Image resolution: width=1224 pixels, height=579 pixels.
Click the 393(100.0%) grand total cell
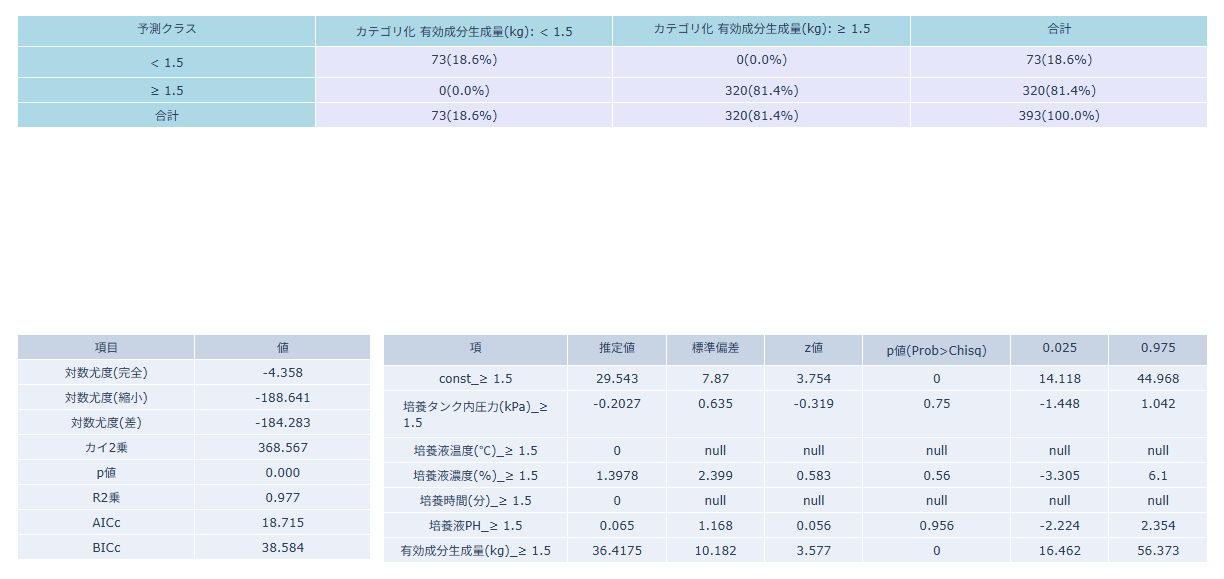coord(1058,115)
